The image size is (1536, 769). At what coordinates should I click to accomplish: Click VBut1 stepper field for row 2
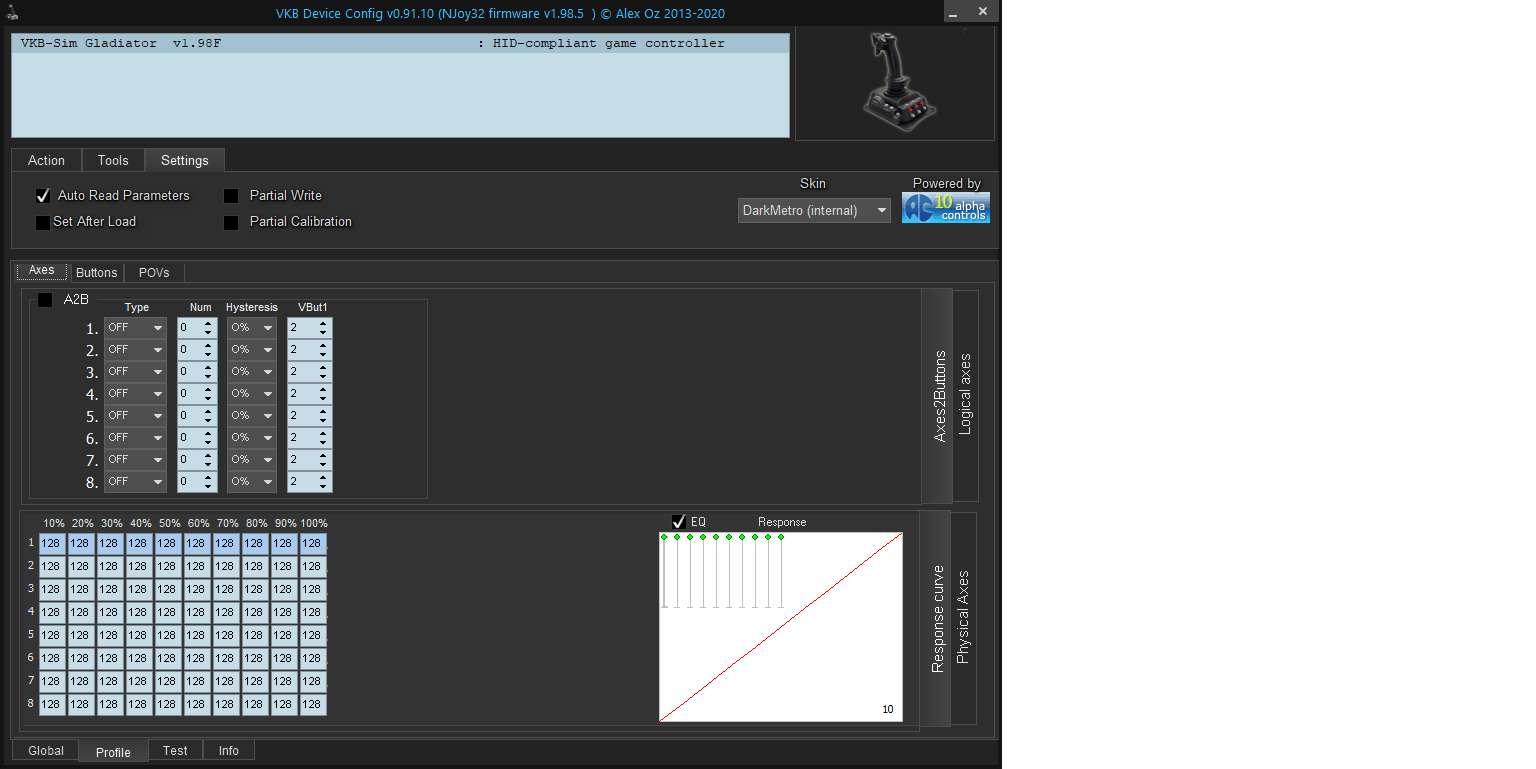pos(309,350)
